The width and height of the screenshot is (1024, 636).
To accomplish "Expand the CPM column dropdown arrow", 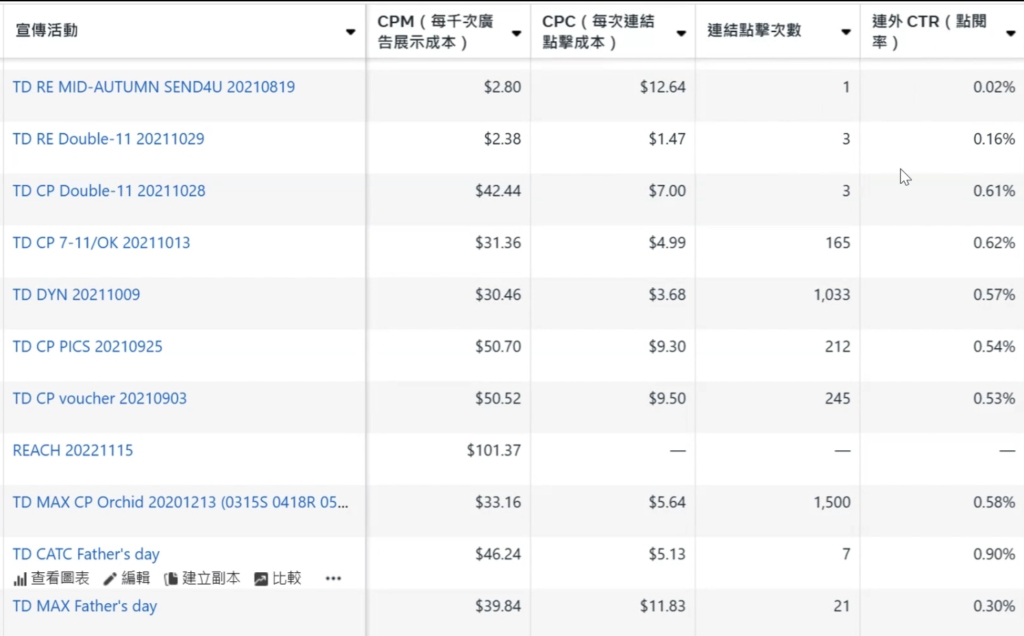I will (516, 32).
